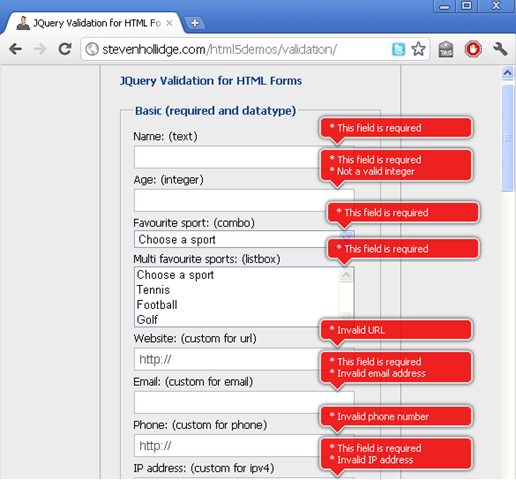Bookmark this page with the star icon
The height and width of the screenshot is (480, 516).
(x=418, y=49)
